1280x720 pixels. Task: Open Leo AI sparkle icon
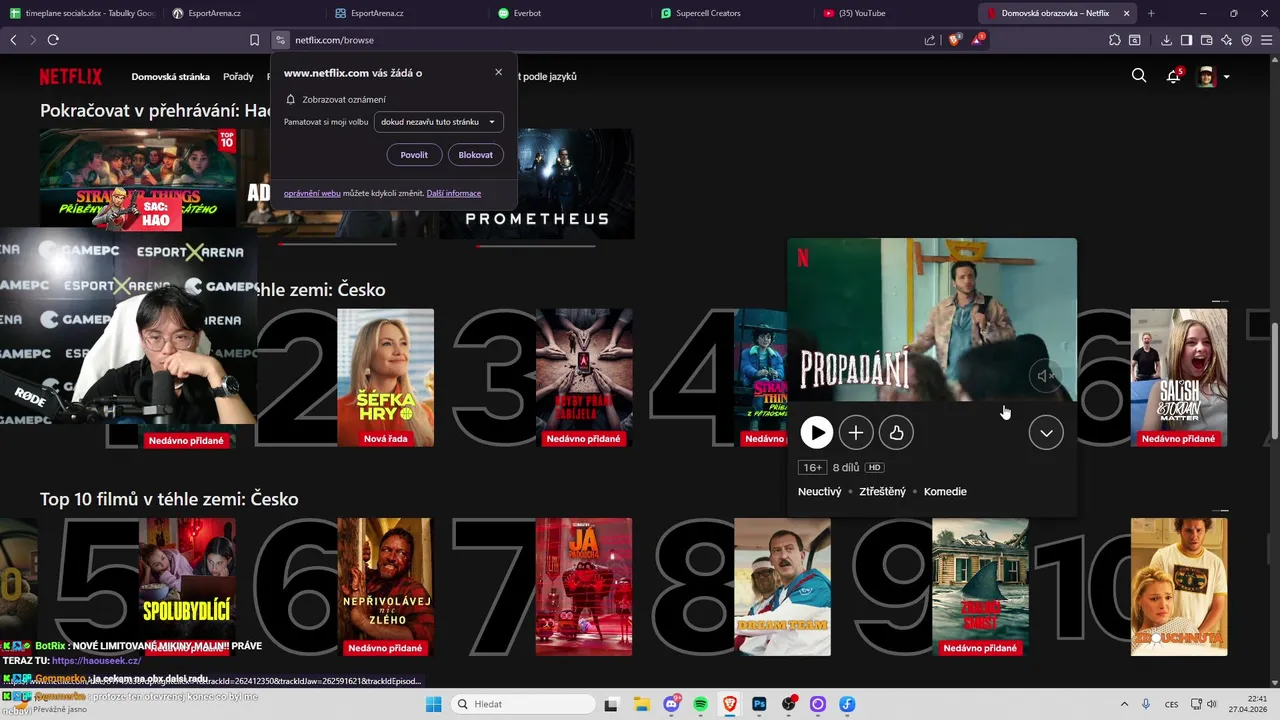[1226, 40]
